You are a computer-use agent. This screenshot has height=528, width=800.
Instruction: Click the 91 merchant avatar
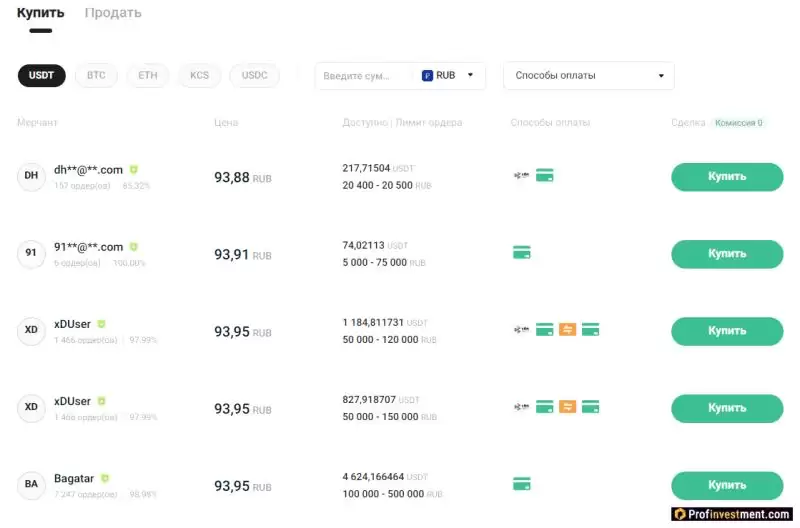[x=31, y=253]
